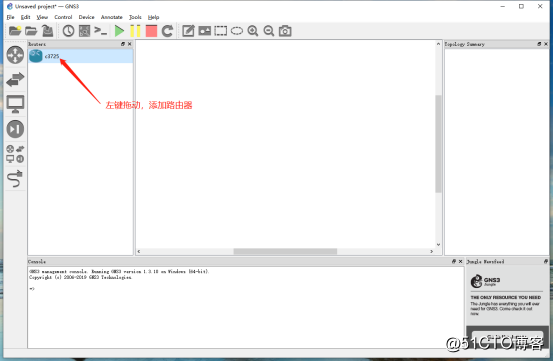Open the New blank project icon

[15, 31]
